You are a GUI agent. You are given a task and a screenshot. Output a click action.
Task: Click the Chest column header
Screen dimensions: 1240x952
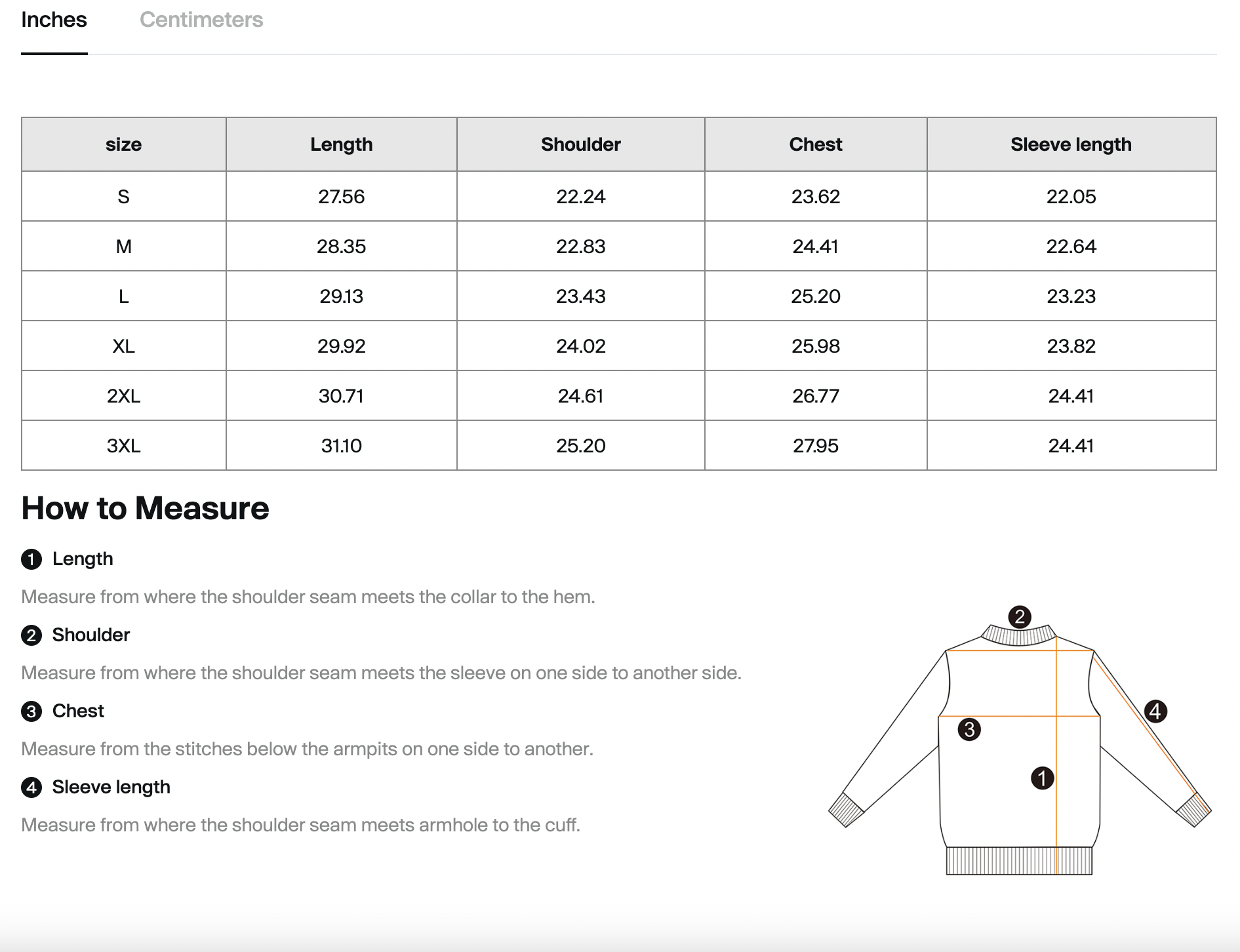[x=815, y=144]
